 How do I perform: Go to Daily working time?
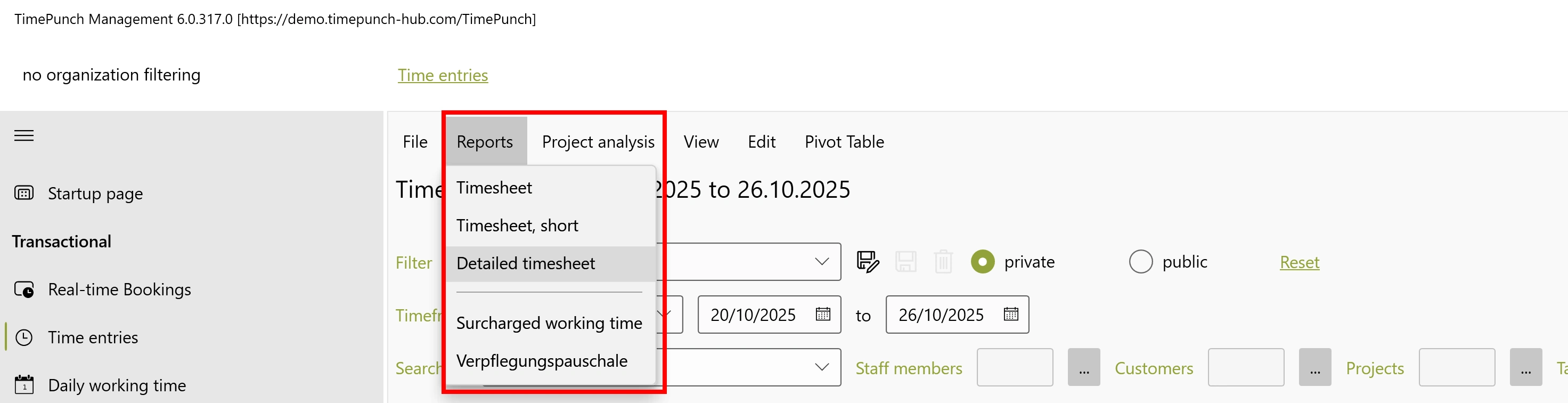pos(117,385)
